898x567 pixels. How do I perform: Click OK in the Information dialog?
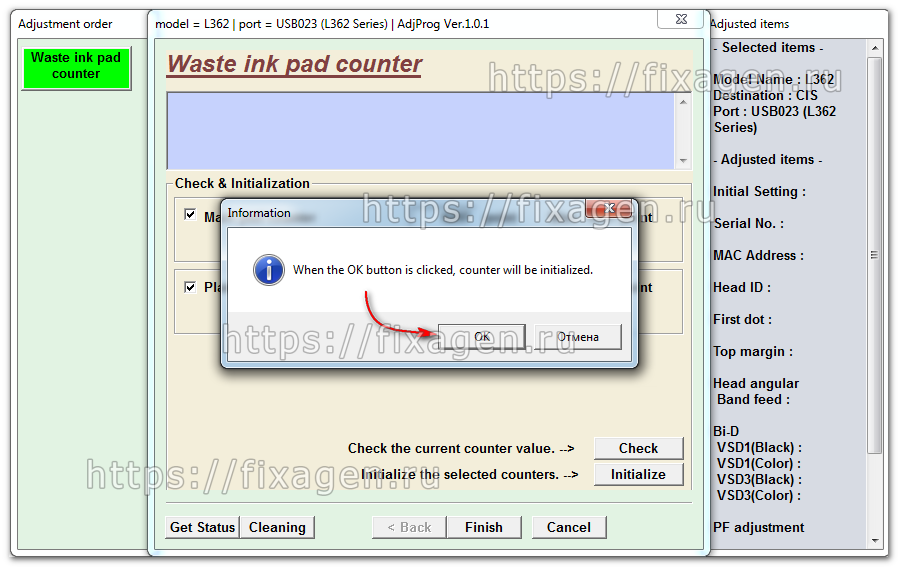coord(482,337)
